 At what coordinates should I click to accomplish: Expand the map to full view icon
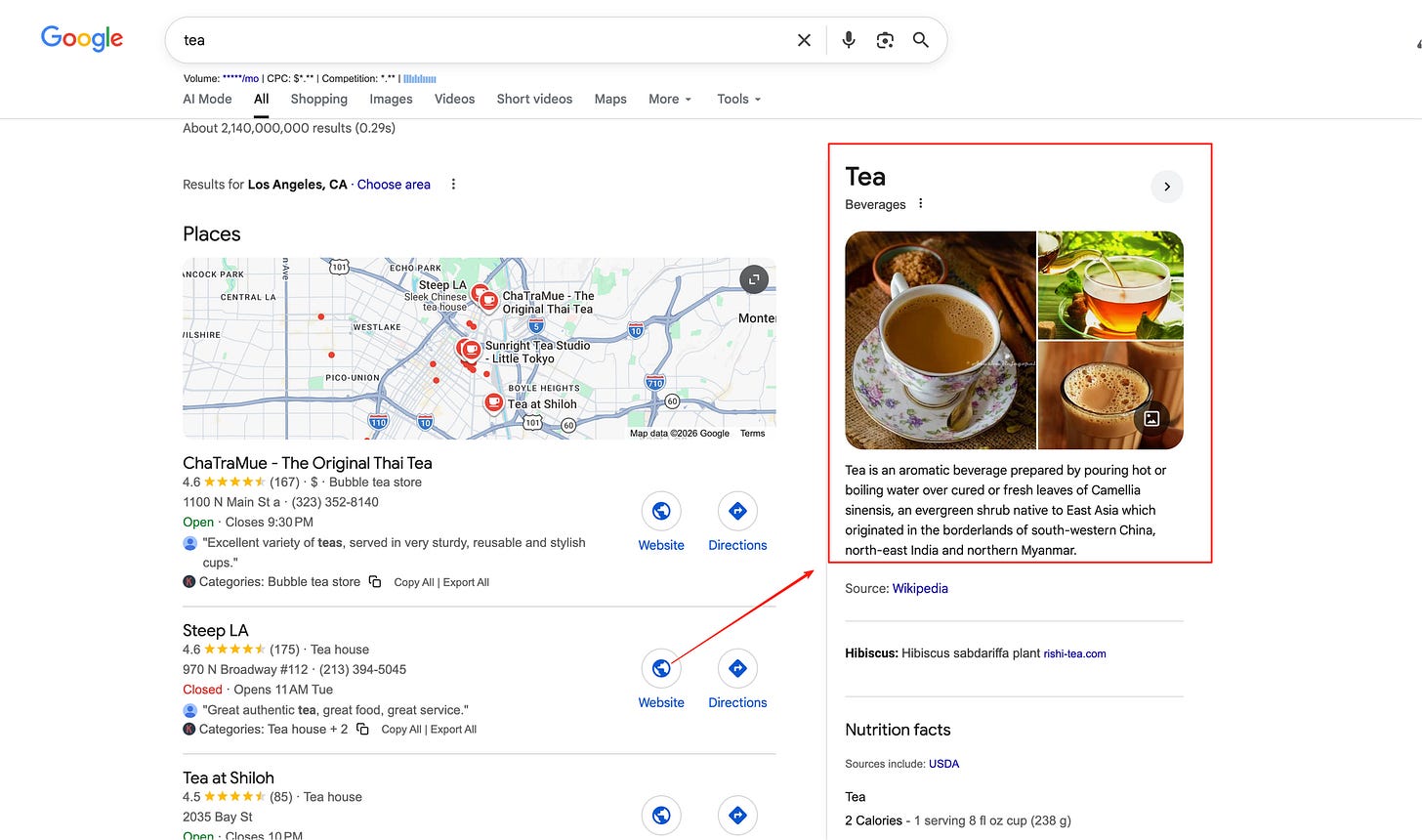pos(754,279)
